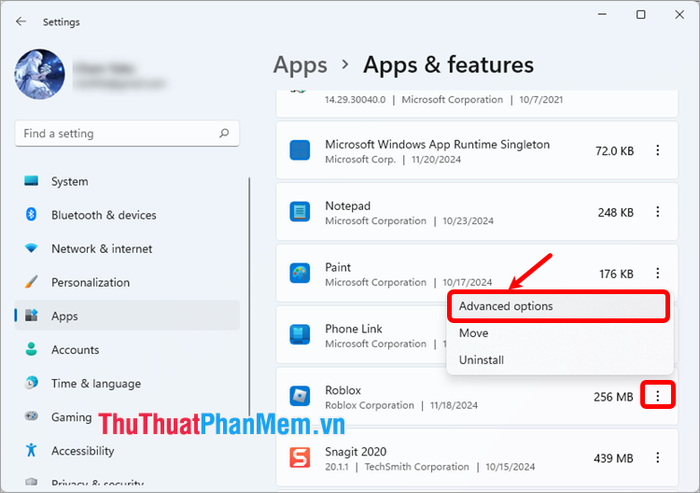Click the sidebar vertical scrollbar
Image resolution: width=700 pixels, height=493 pixels.
(x=249, y=297)
